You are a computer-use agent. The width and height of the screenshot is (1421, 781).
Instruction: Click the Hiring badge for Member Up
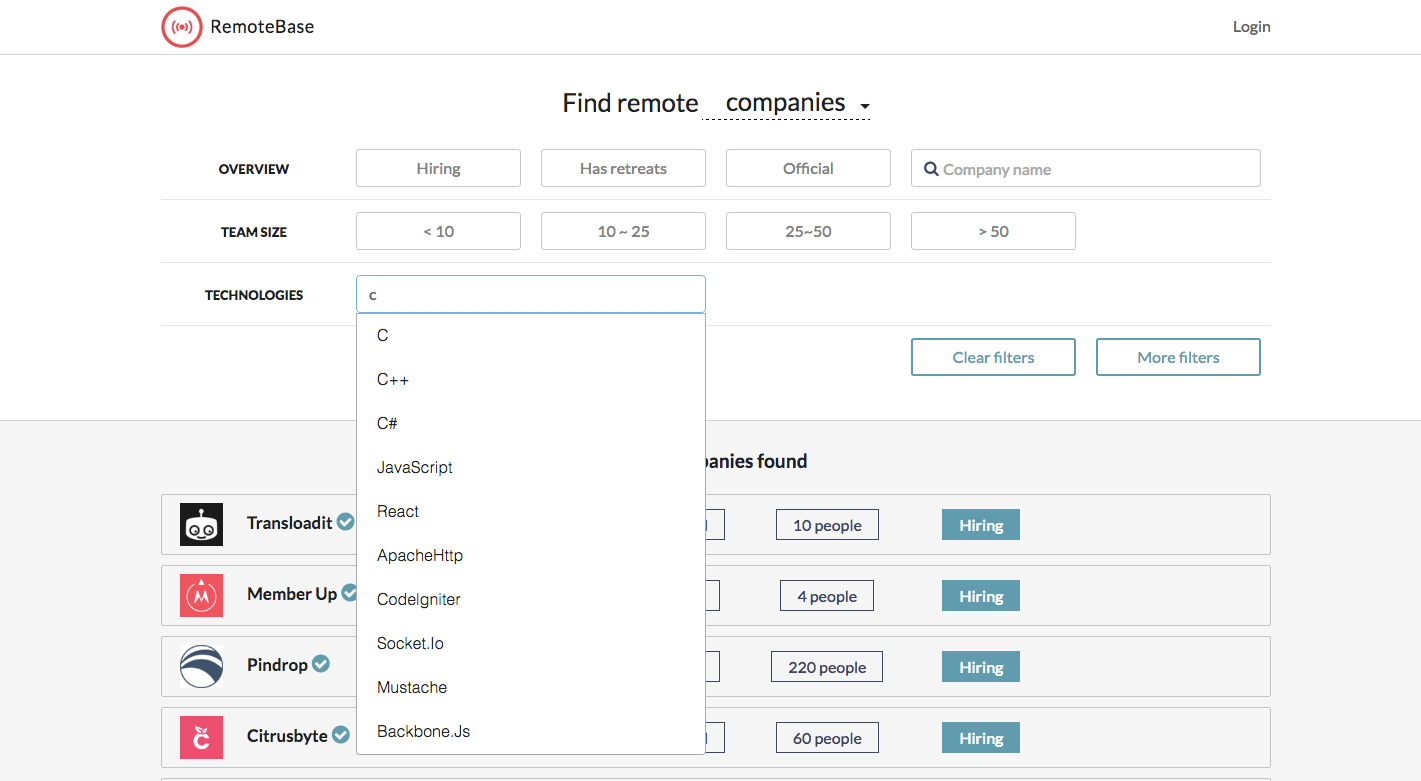[981, 596]
